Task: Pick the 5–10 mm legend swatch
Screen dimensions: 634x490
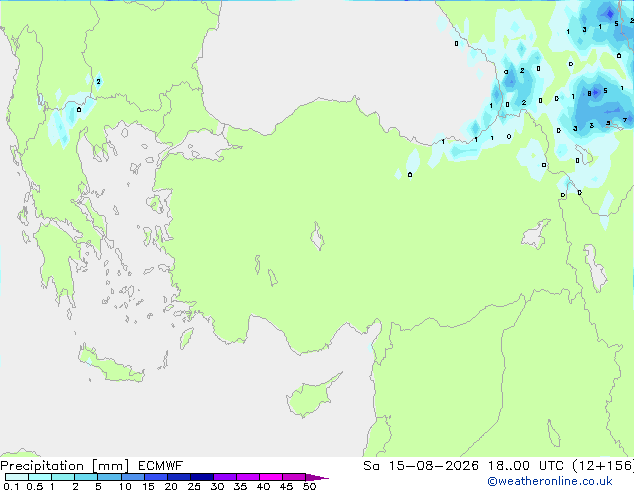Action: [x=109, y=477]
